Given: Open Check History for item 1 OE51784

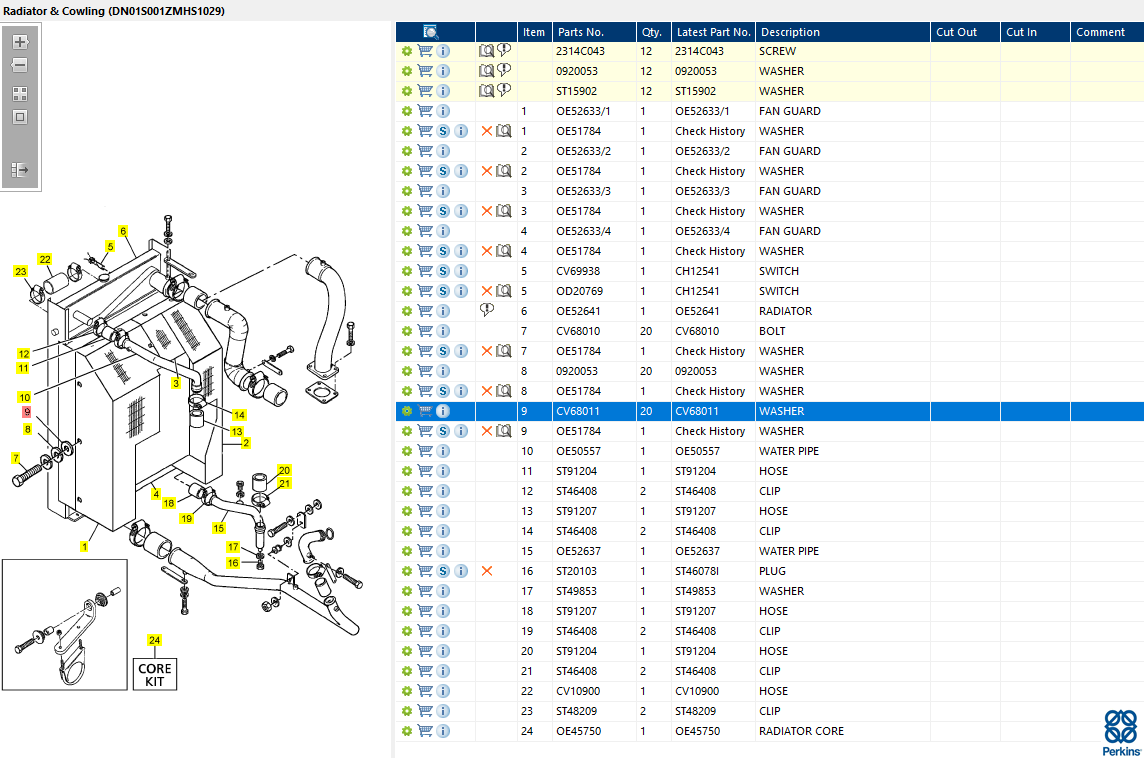Looking at the screenshot, I should 710,131.
